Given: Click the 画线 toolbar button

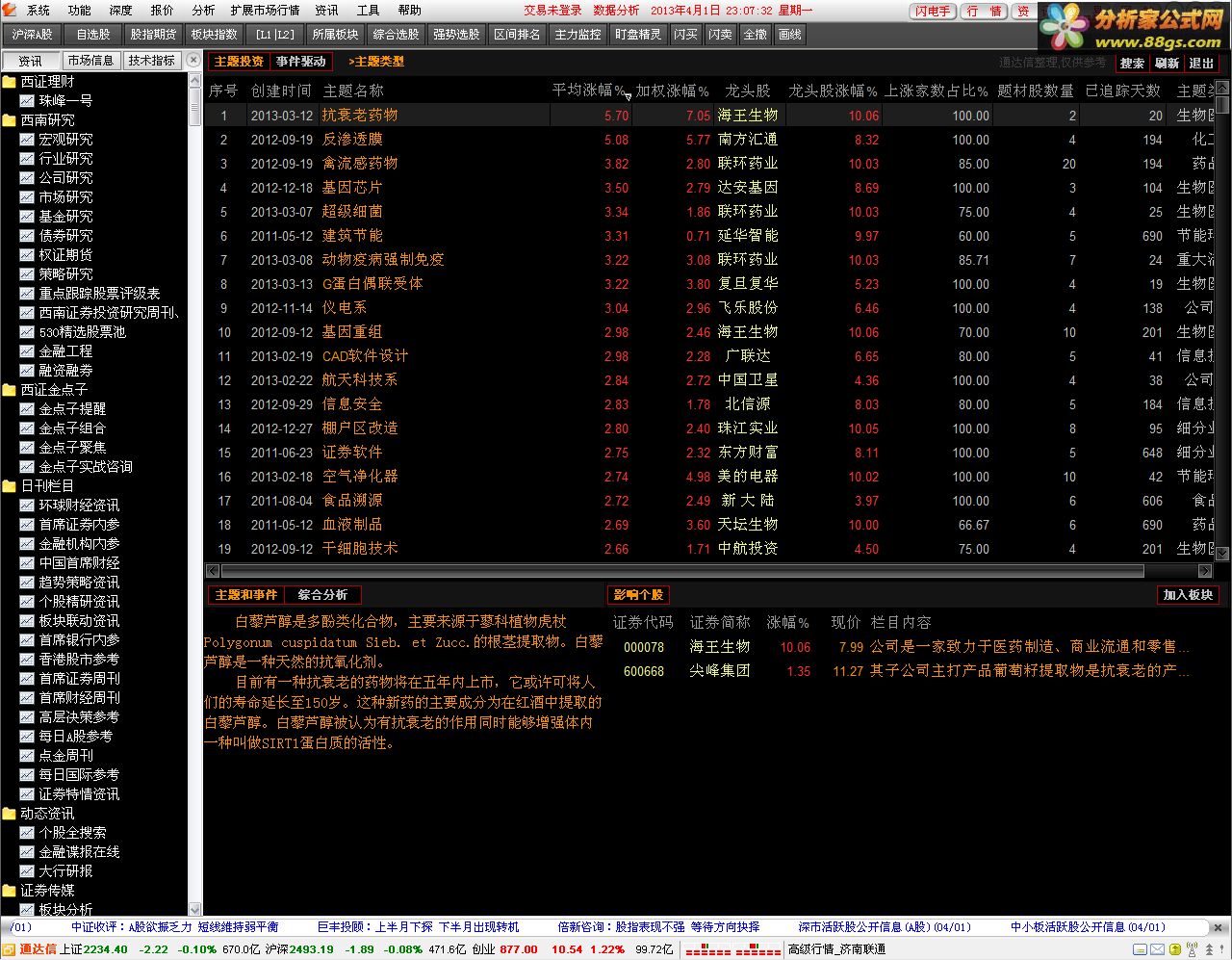Looking at the screenshot, I should [789, 35].
